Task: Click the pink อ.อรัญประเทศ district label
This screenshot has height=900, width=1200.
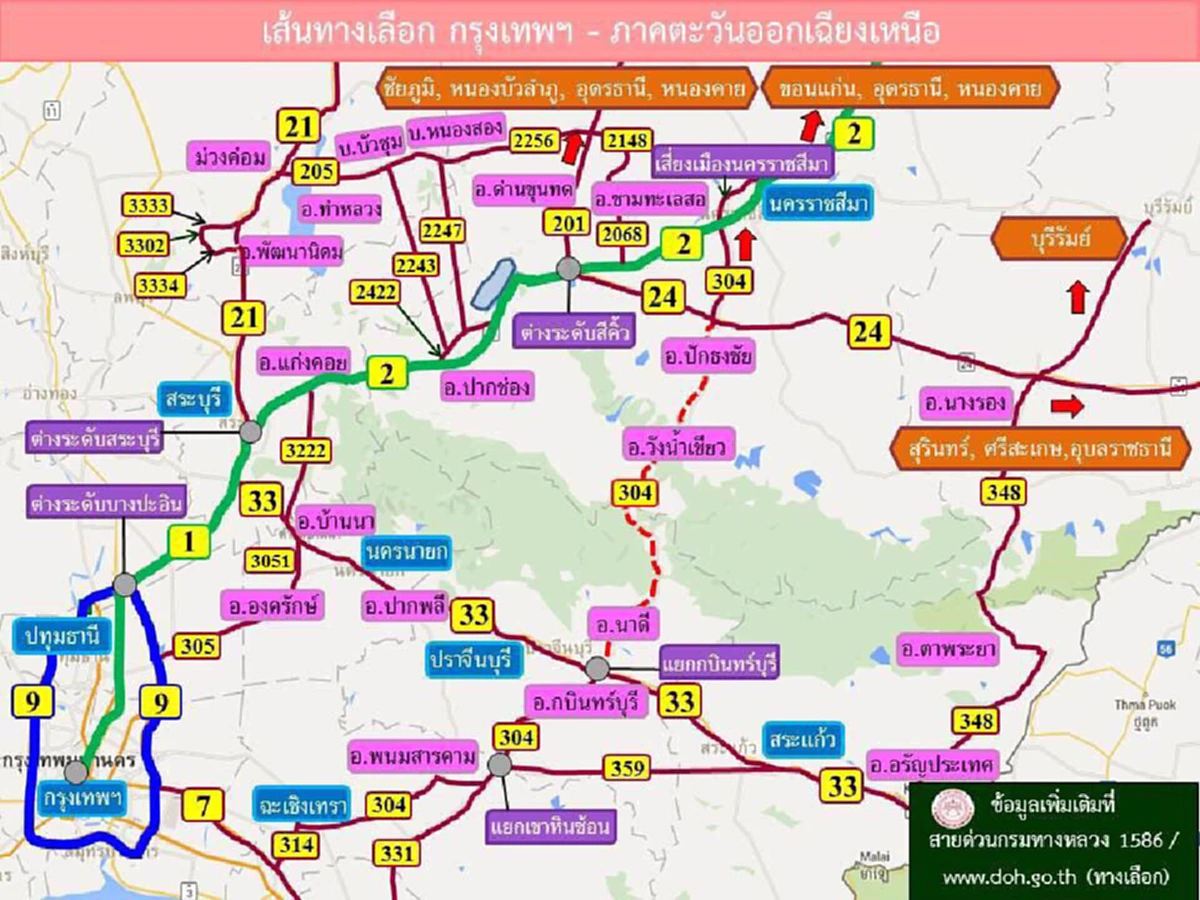Action: click(x=932, y=765)
